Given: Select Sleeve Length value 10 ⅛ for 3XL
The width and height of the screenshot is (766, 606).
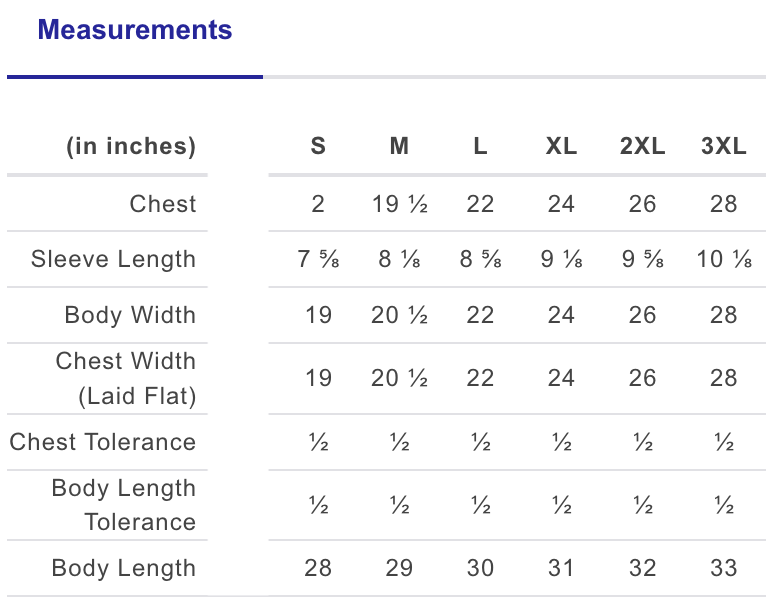Looking at the screenshot, I should [724, 259].
